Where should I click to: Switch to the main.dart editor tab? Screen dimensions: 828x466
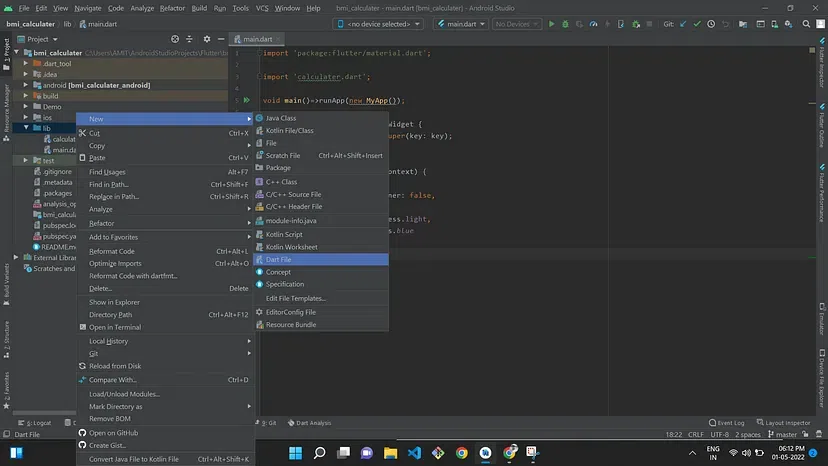(256, 38)
